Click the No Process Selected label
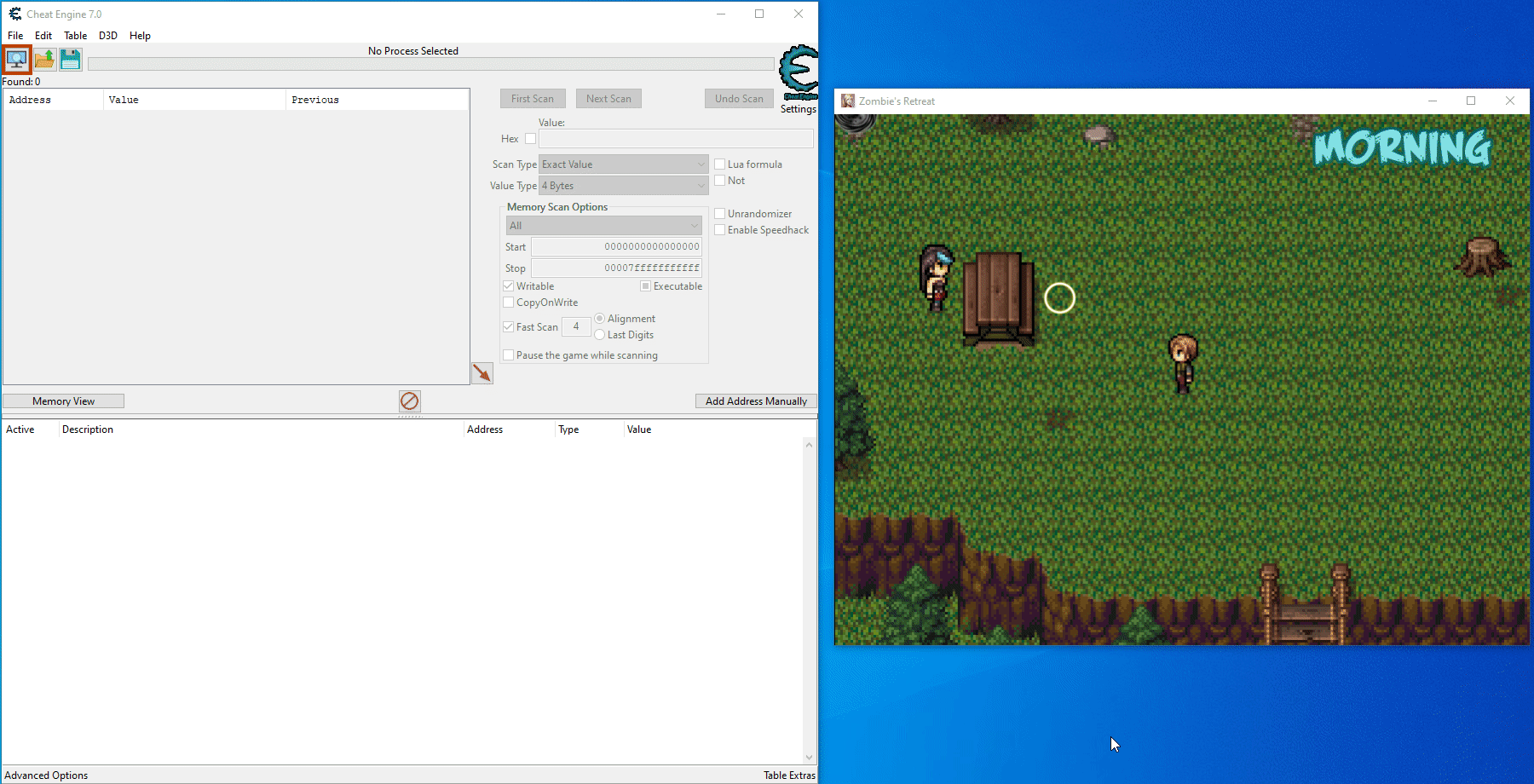 pos(413,51)
